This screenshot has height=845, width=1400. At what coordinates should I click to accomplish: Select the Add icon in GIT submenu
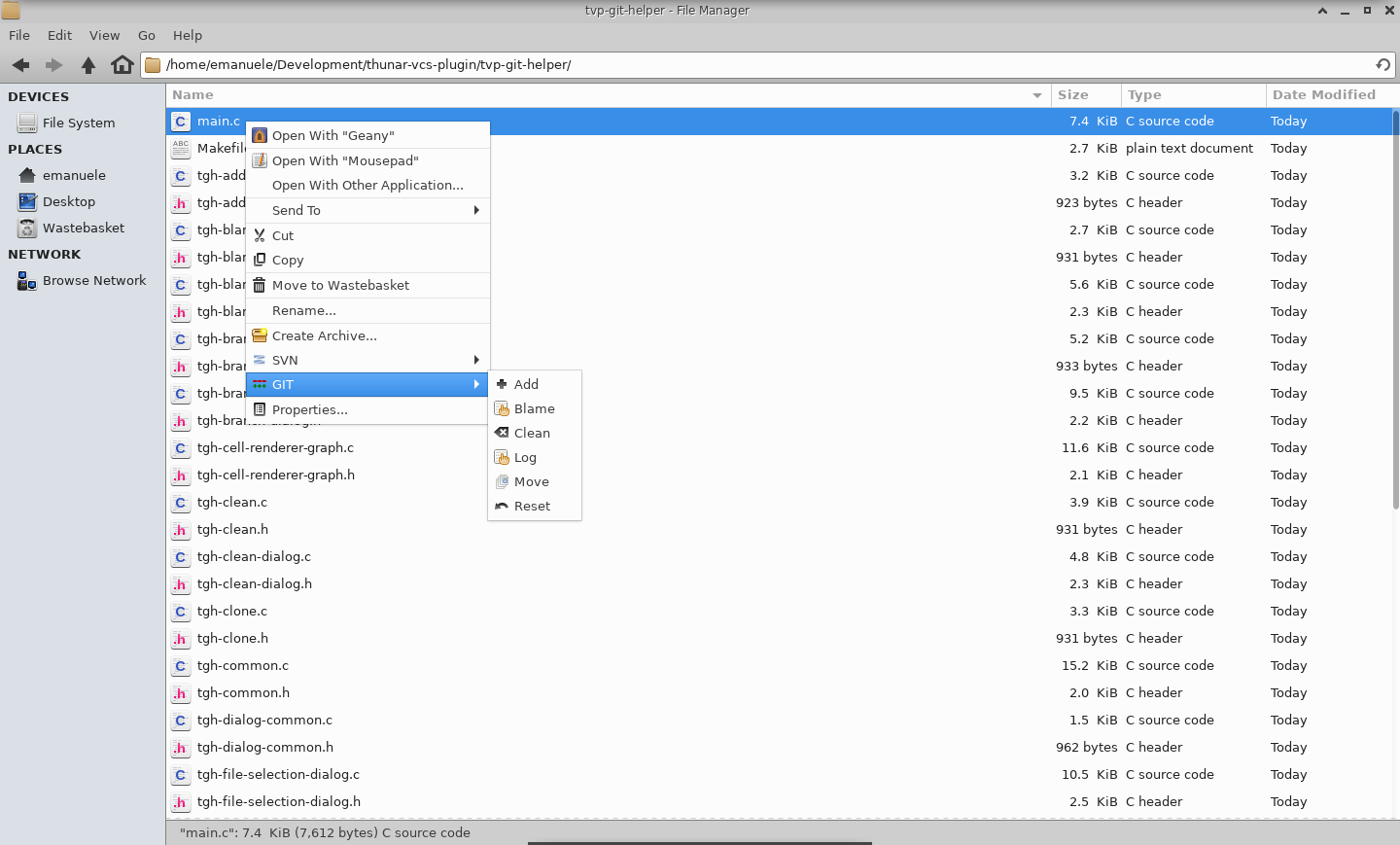coord(502,384)
